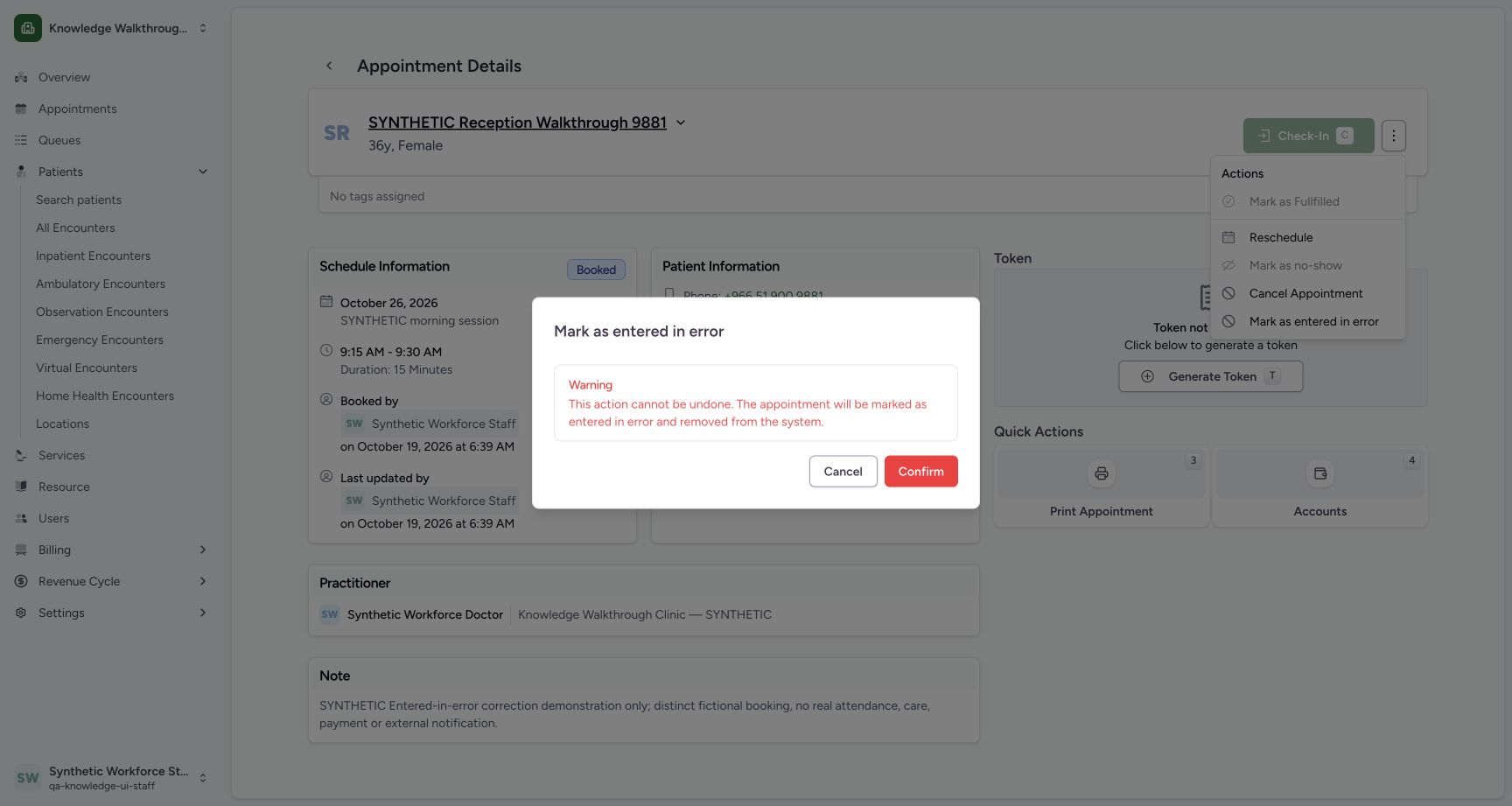Select Mark as no-show menu entry
The width and height of the screenshot is (1512, 806).
[x=1307, y=265]
